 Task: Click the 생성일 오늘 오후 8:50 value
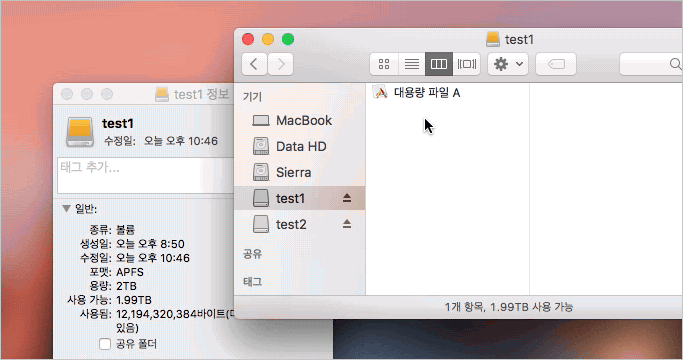150,244
